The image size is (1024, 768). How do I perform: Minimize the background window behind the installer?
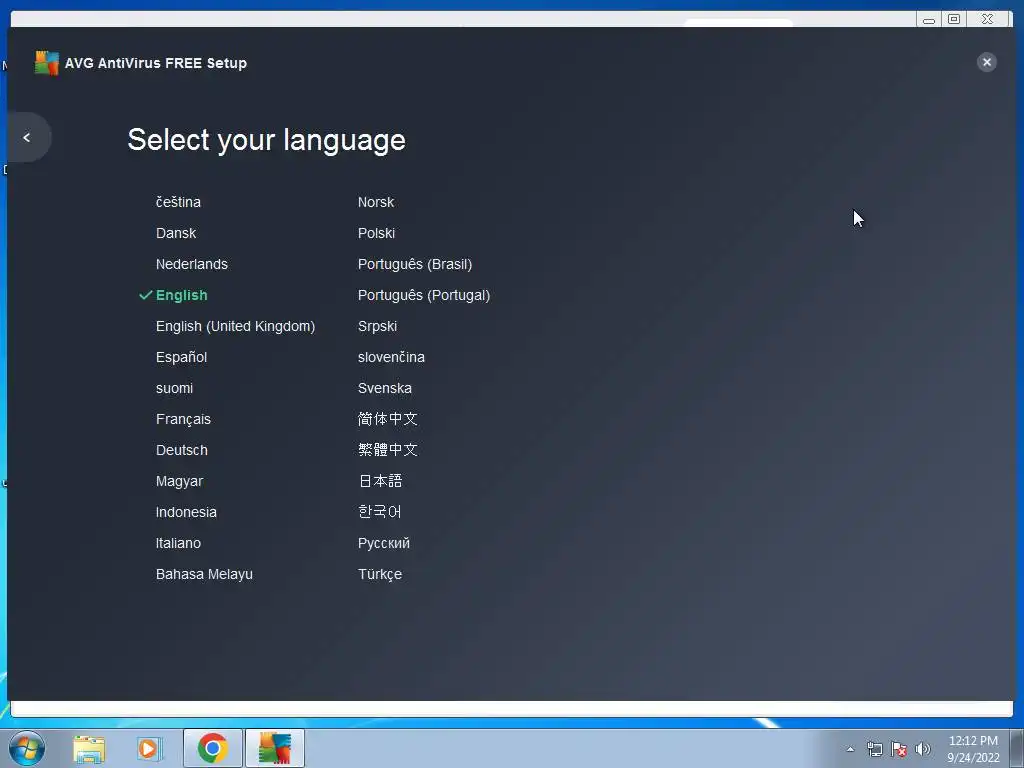click(x=929, y=20)
